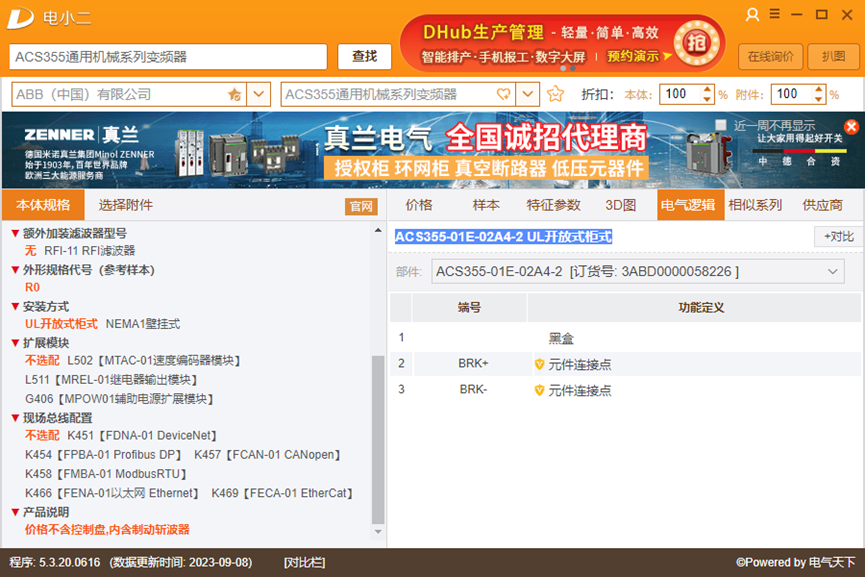Select K451 FDNA-01 DeviceNet option
This screenshot has width=865, height=577.
(x=142, y=435)
